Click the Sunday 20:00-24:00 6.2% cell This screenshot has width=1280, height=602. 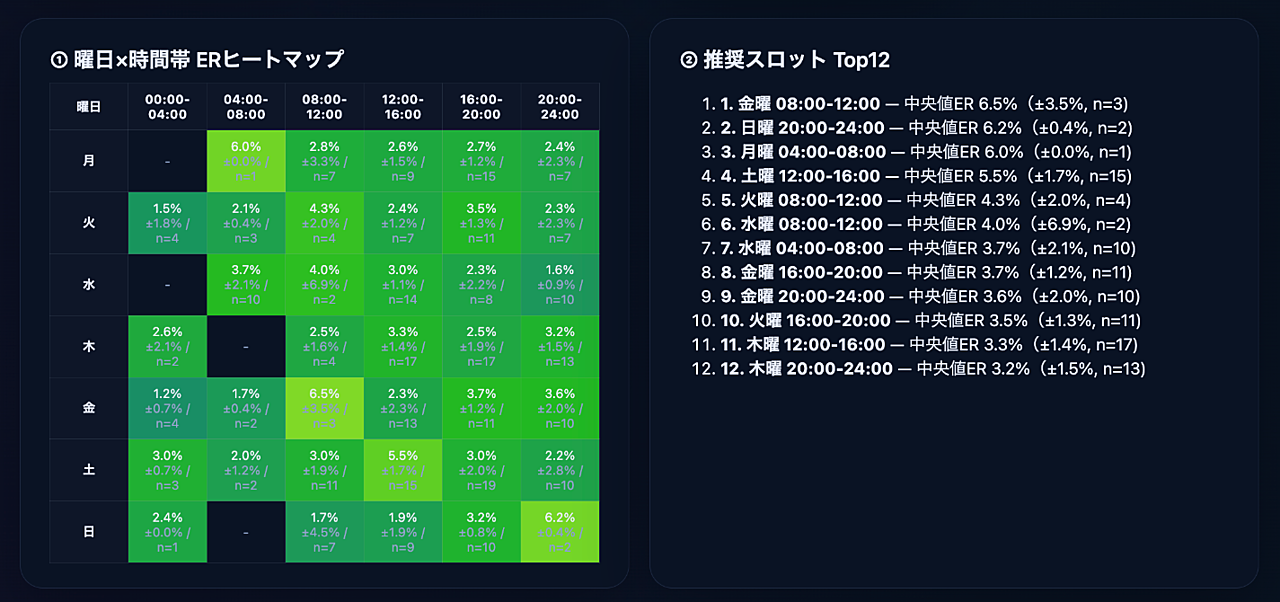click(559, 532)
